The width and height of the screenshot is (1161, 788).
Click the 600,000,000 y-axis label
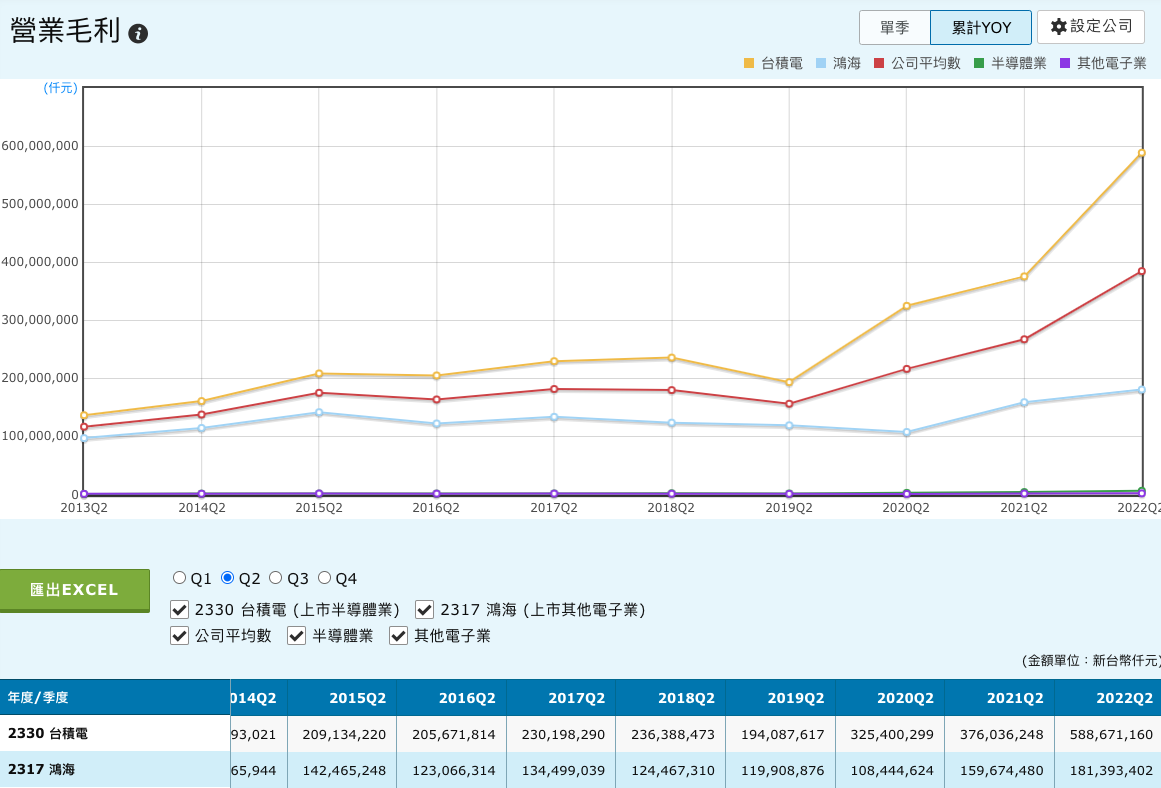40,146
